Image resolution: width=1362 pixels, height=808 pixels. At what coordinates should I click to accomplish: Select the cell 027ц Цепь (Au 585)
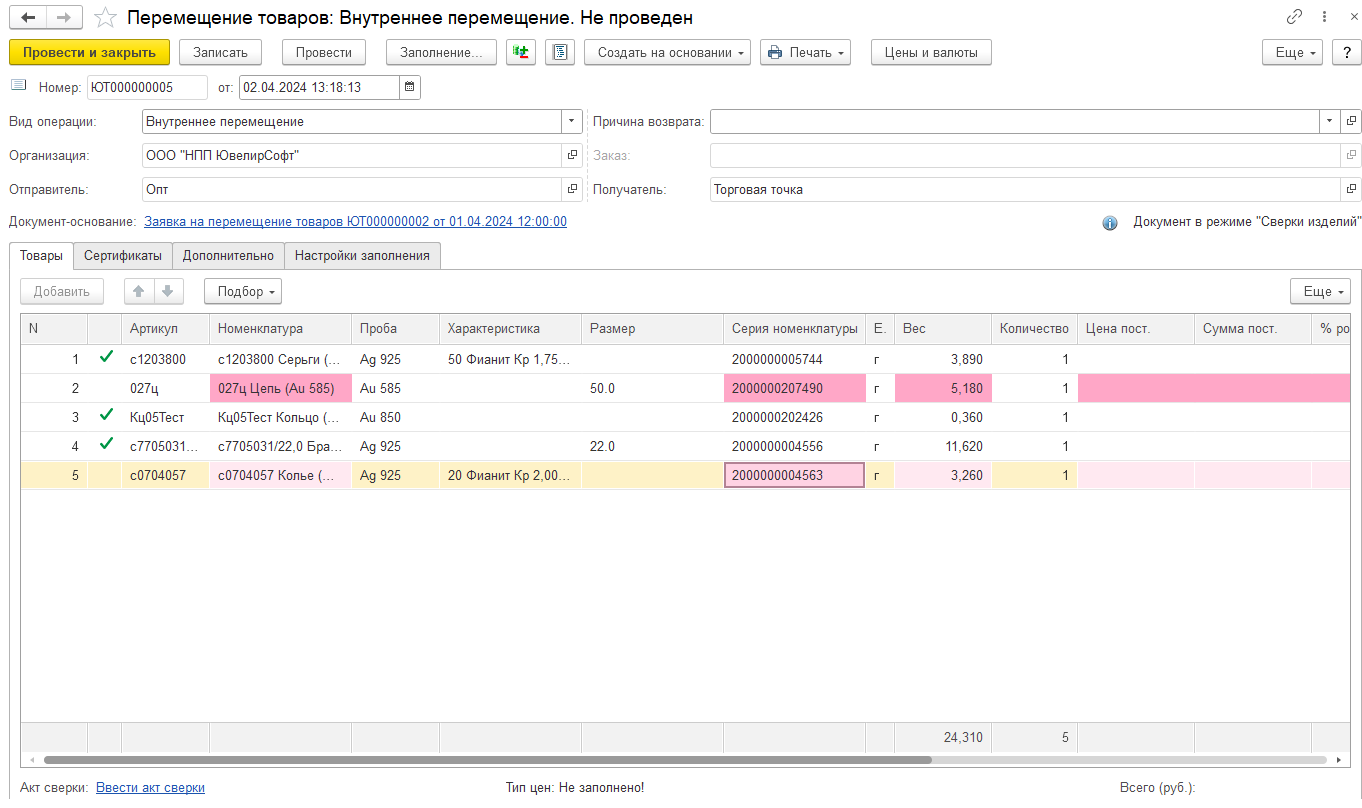(x=280, y=388)
